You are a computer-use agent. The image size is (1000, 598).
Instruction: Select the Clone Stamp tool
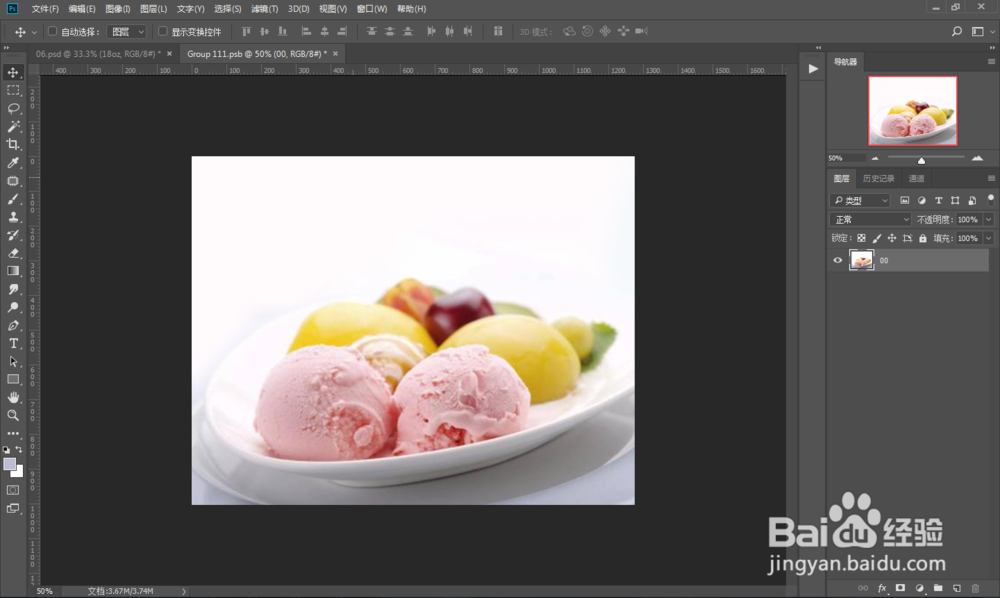pyautogui.click(x=13, y=217)
